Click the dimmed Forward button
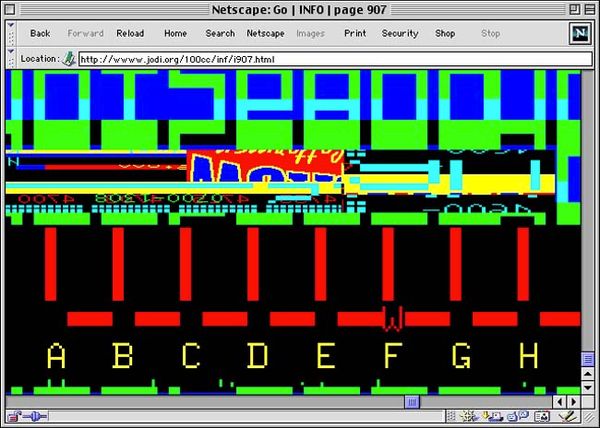Screen dimensions: 600x428 (x=85, y=34)
